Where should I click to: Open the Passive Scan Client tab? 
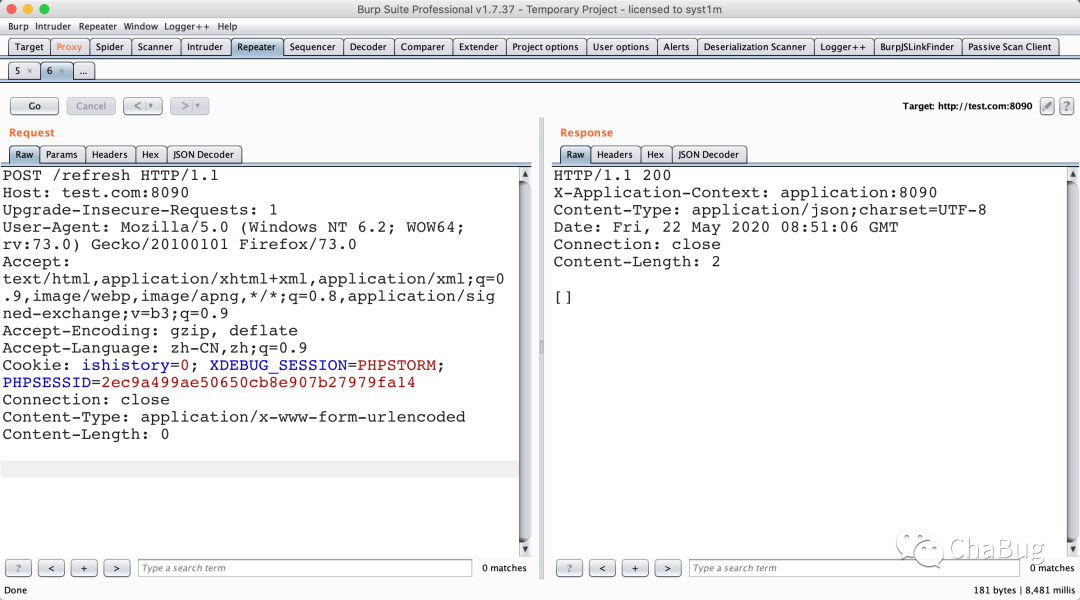coord(1010,47)
